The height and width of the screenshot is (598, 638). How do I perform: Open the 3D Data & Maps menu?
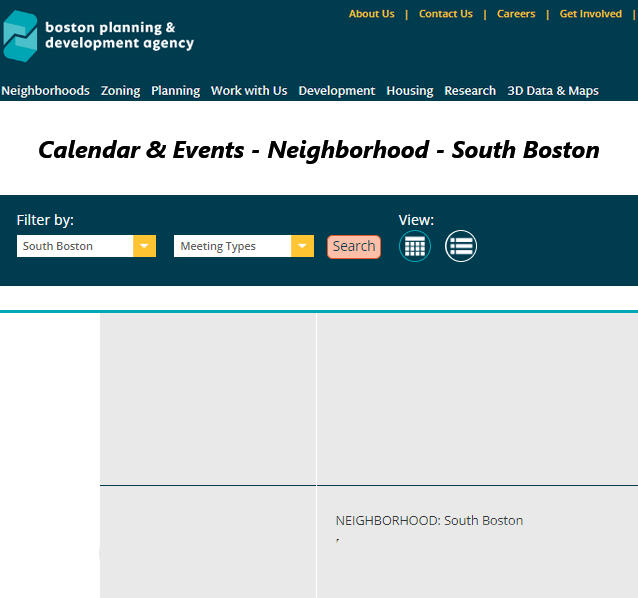(x=553, y=90)
